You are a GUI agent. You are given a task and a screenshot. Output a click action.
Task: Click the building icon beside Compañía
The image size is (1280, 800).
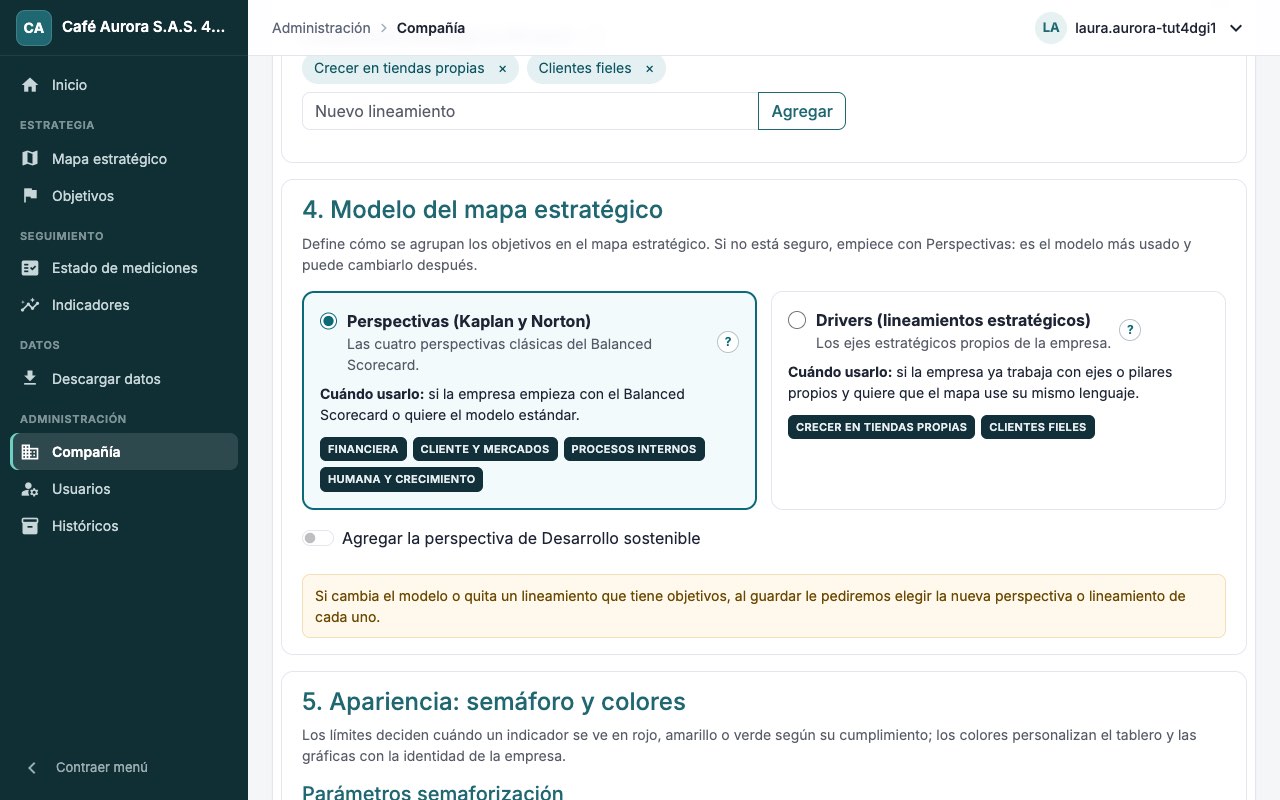pos(30,452)
